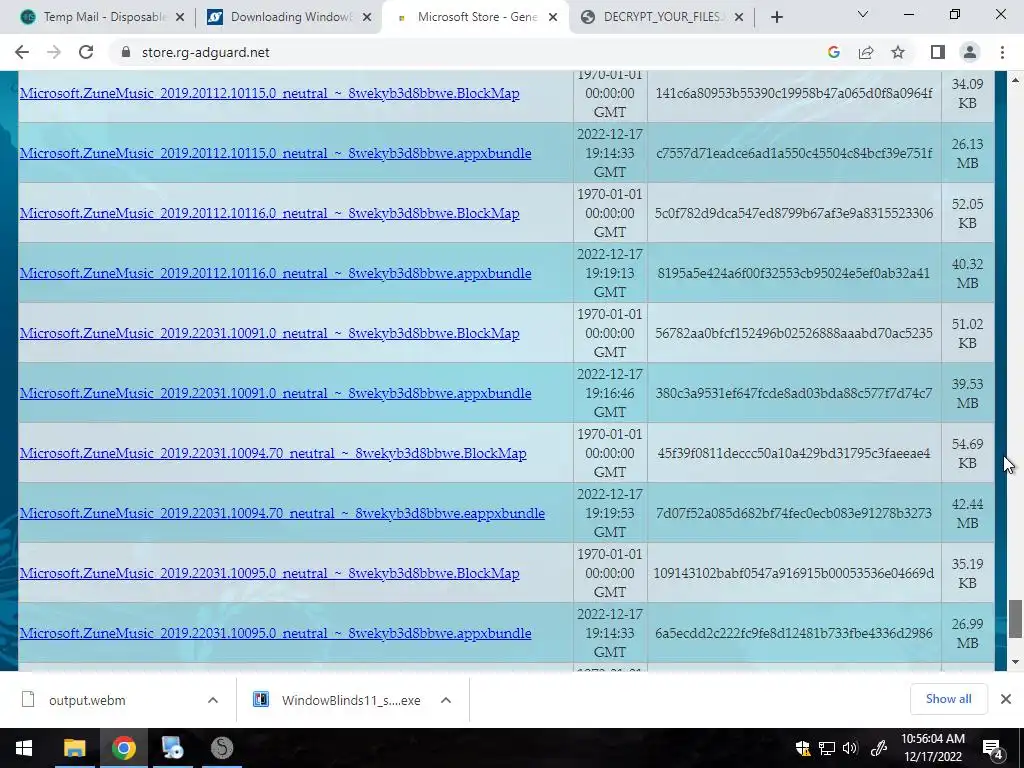Click the 52.05 KB size cell
Image resolution: width=1024 pixels, height=768 pixels.
tap(967, 213)
